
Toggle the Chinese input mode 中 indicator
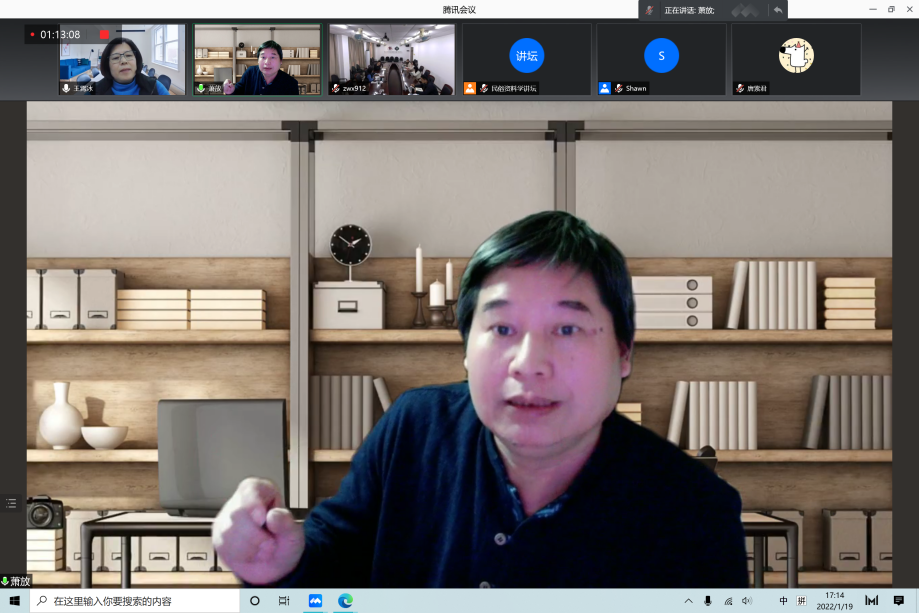[x=783, y=600]
